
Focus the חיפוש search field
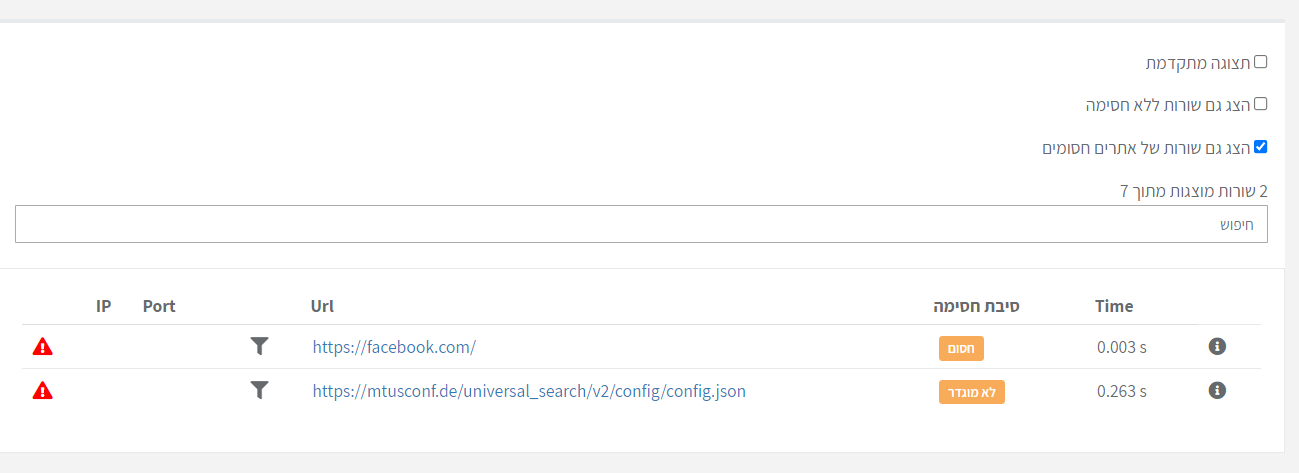point(641,225)
